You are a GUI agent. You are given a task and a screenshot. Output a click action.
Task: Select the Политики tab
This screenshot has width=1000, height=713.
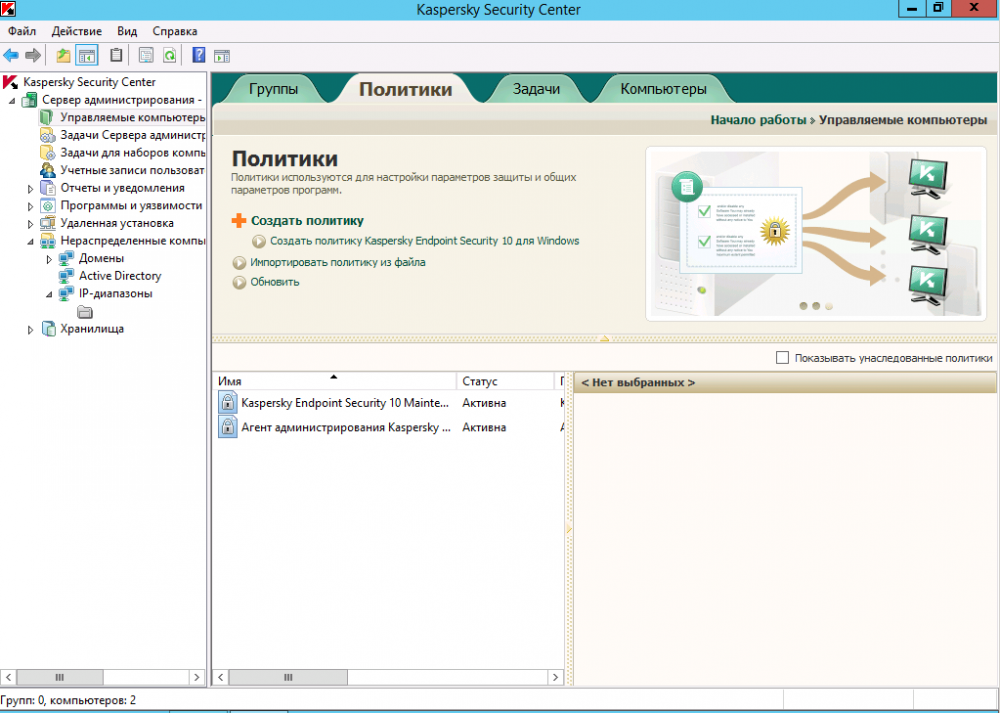pos(405,89)
